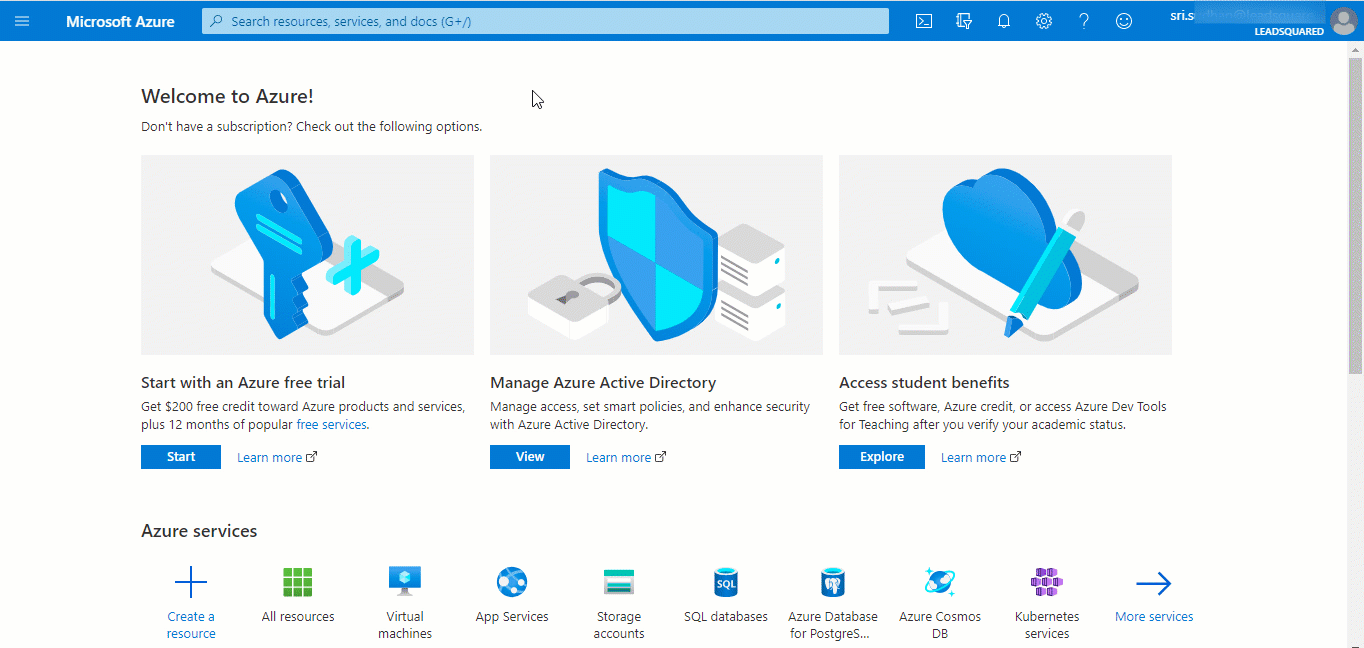The height and width of the screenshot is (648, 1364).
Task: Open the Azure Cosmos DB icon
Action: [940, 581]
